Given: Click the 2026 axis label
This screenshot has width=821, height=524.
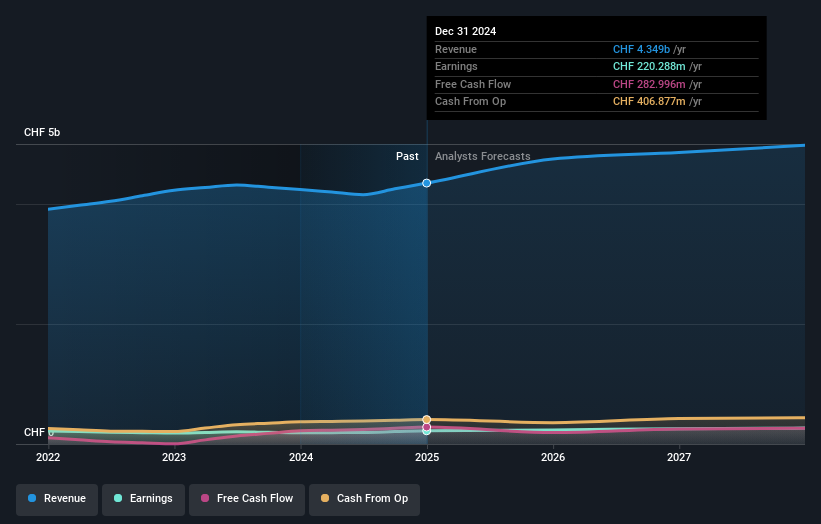Looking at the screenshot, I should 553,457.
